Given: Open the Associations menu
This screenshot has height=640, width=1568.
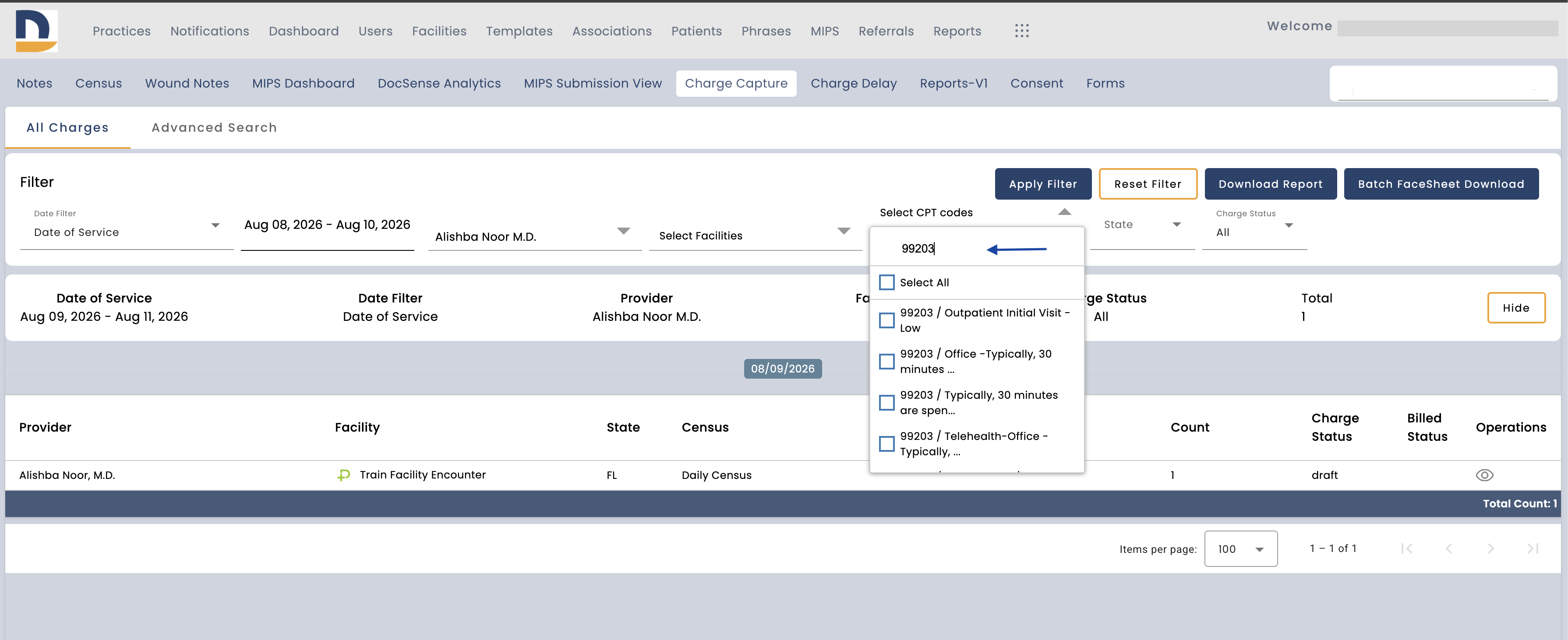Looking at the screenshot, I should pyautogui.click(x=612, y=31).
